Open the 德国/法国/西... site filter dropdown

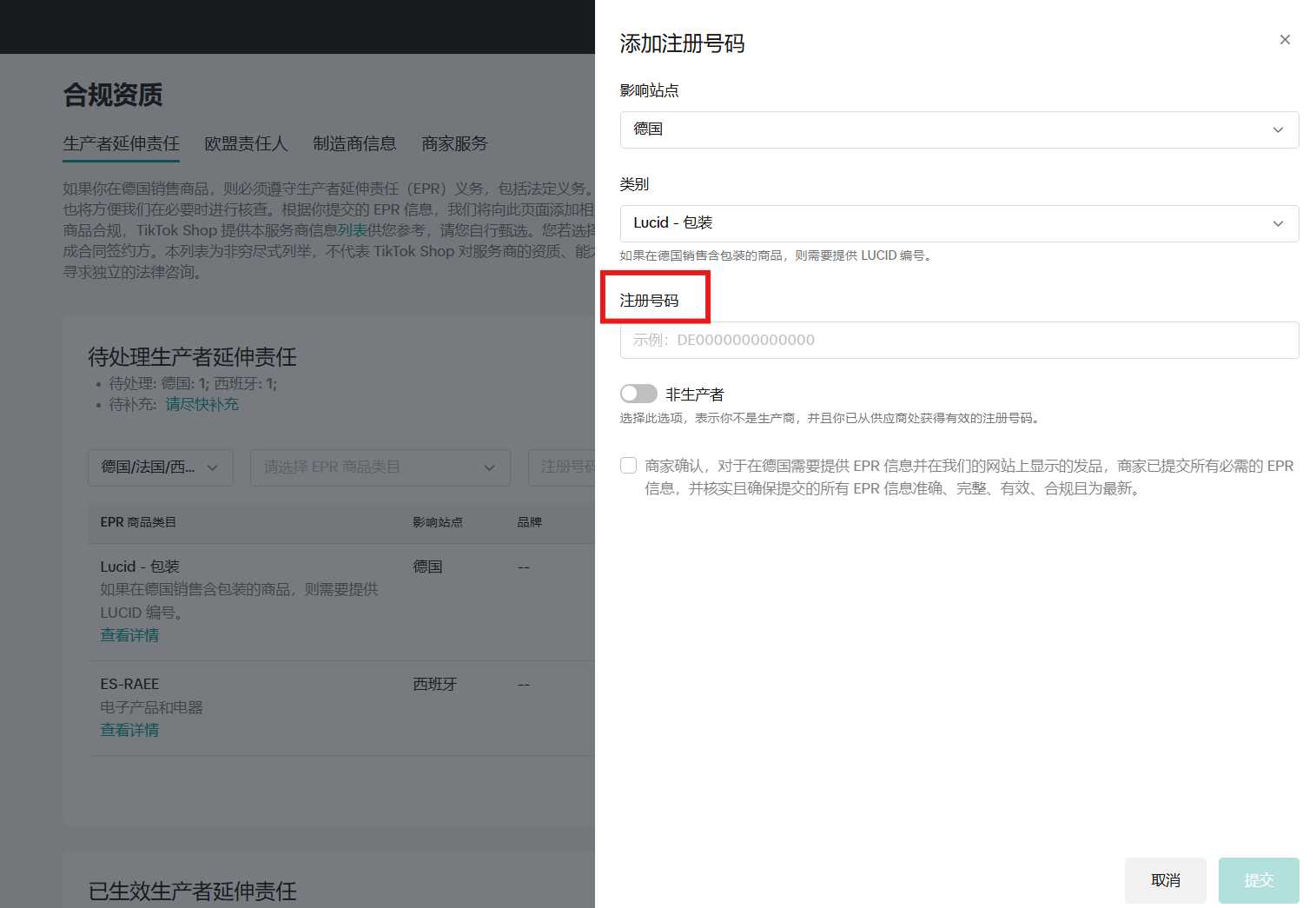[160, 467]
